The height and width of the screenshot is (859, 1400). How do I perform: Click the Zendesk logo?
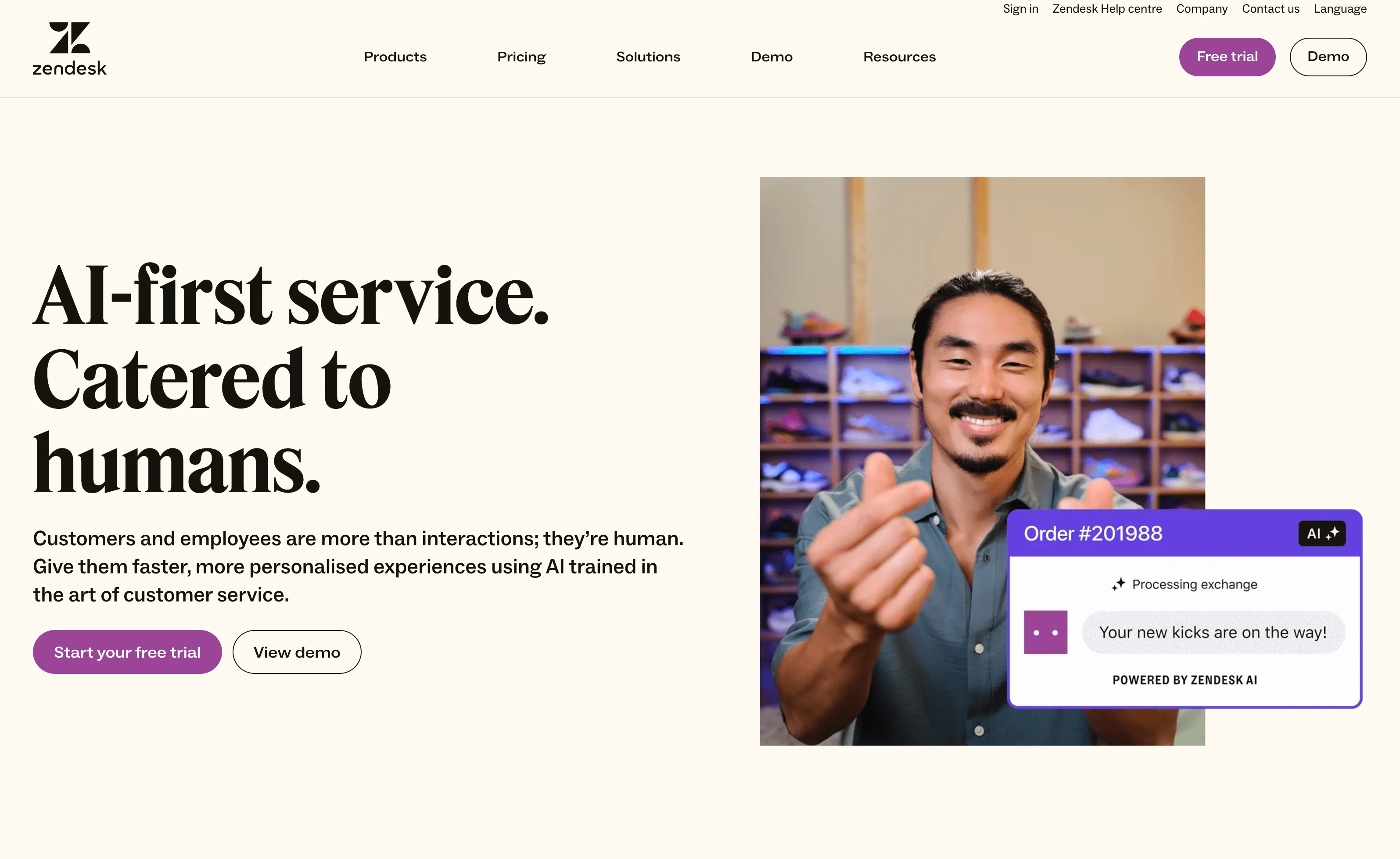(69, 49)
